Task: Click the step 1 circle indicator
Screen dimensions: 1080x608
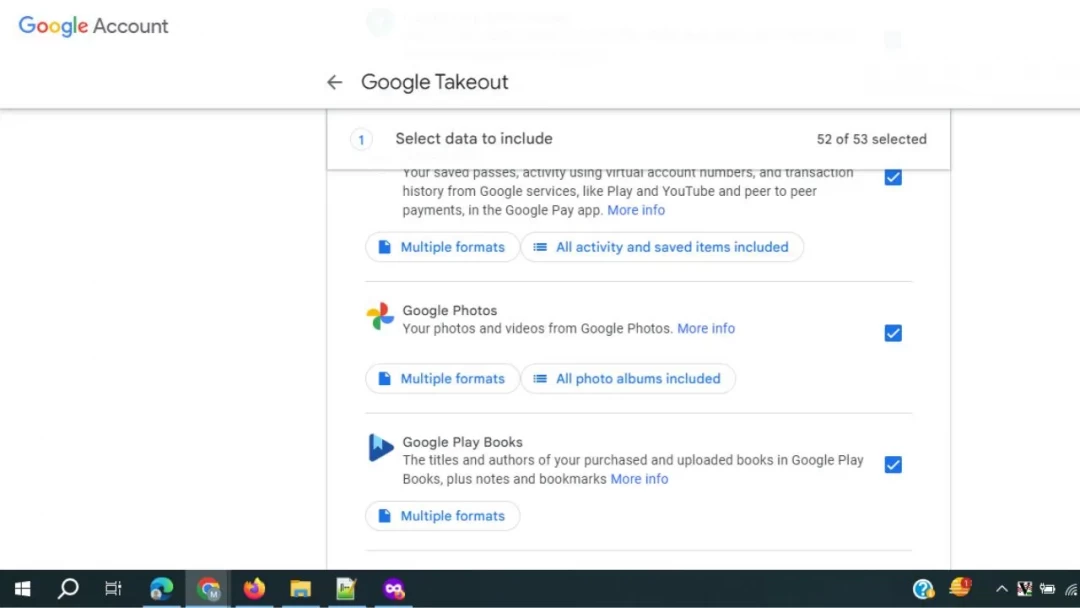Action: pos(361,139)
